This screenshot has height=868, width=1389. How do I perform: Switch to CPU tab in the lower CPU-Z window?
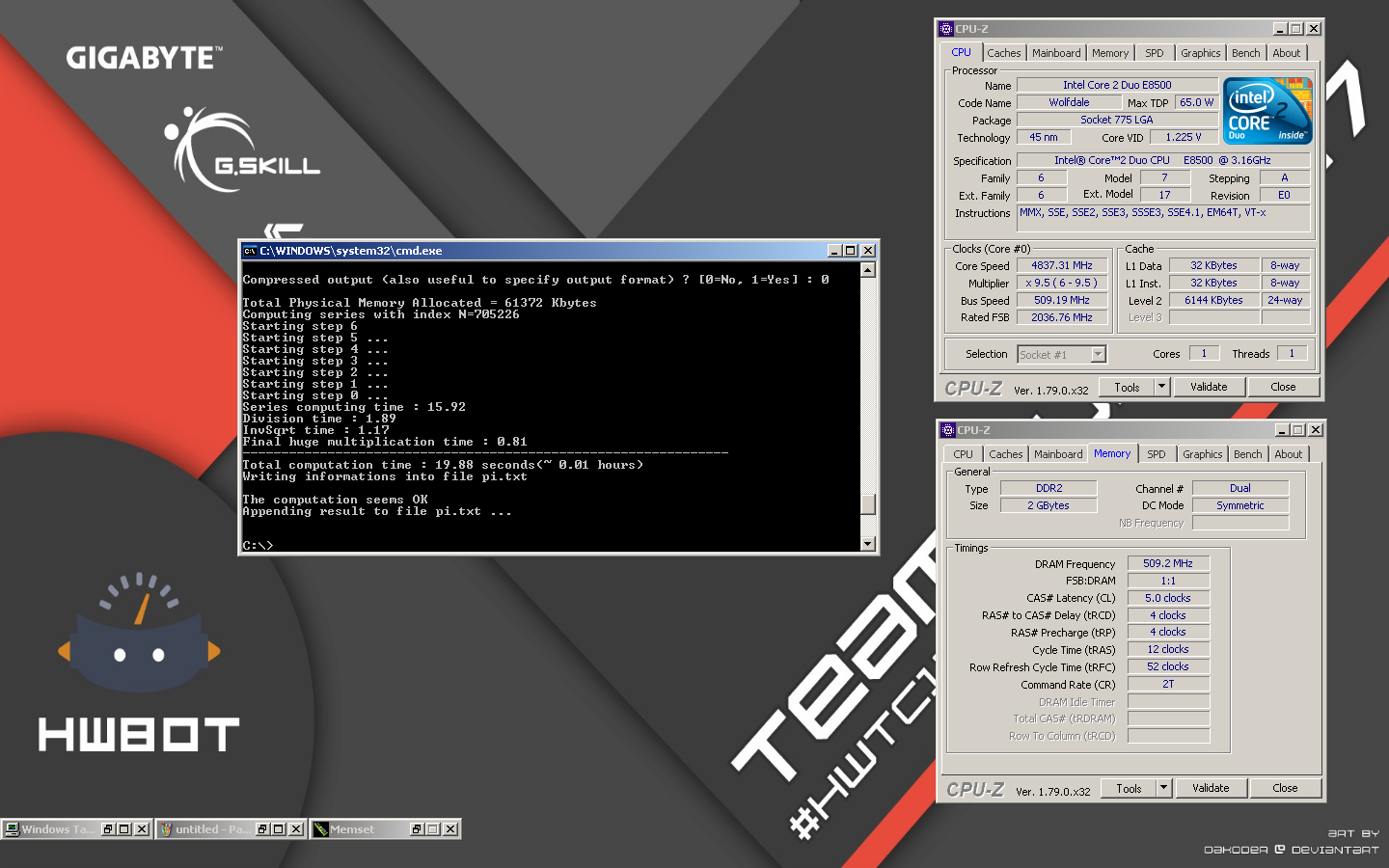964,454
